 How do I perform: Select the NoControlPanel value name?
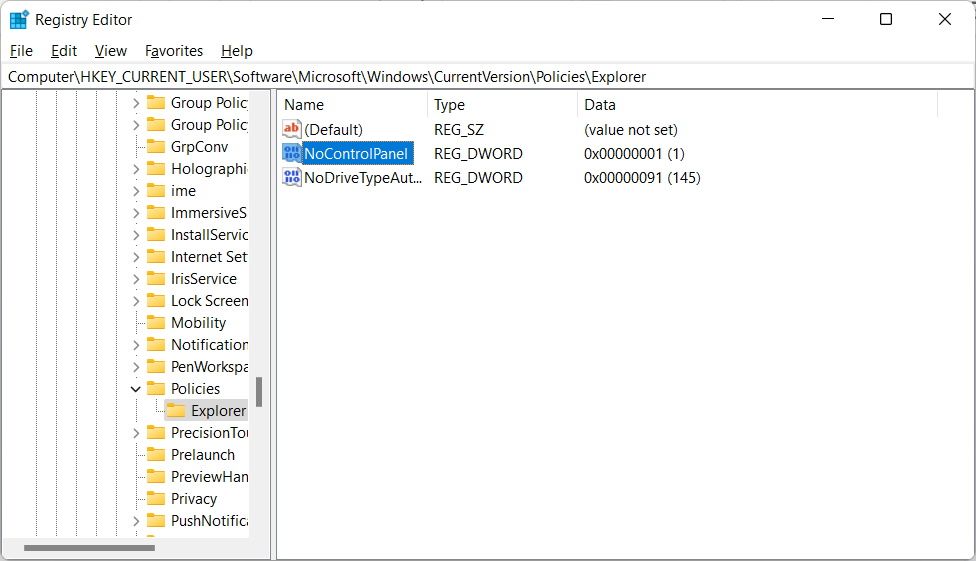pyautogui.click(x=356, y=153)
